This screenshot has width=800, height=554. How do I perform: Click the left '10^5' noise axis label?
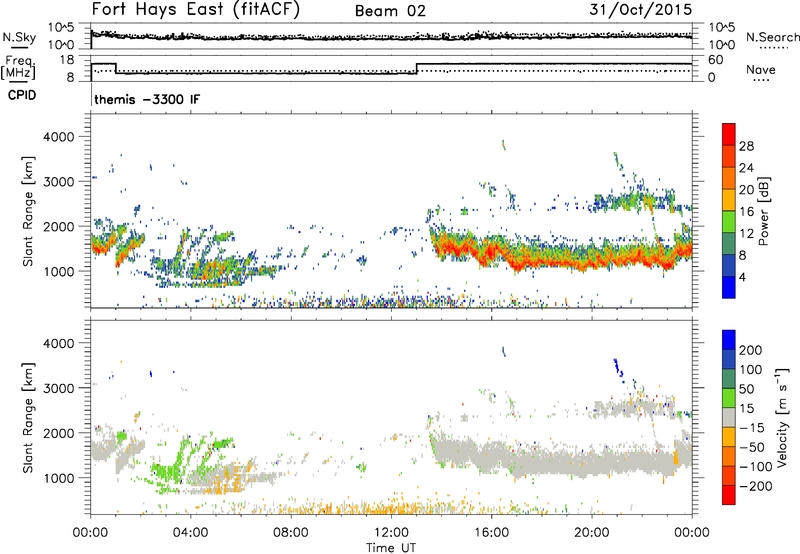[x=61, y=28]
